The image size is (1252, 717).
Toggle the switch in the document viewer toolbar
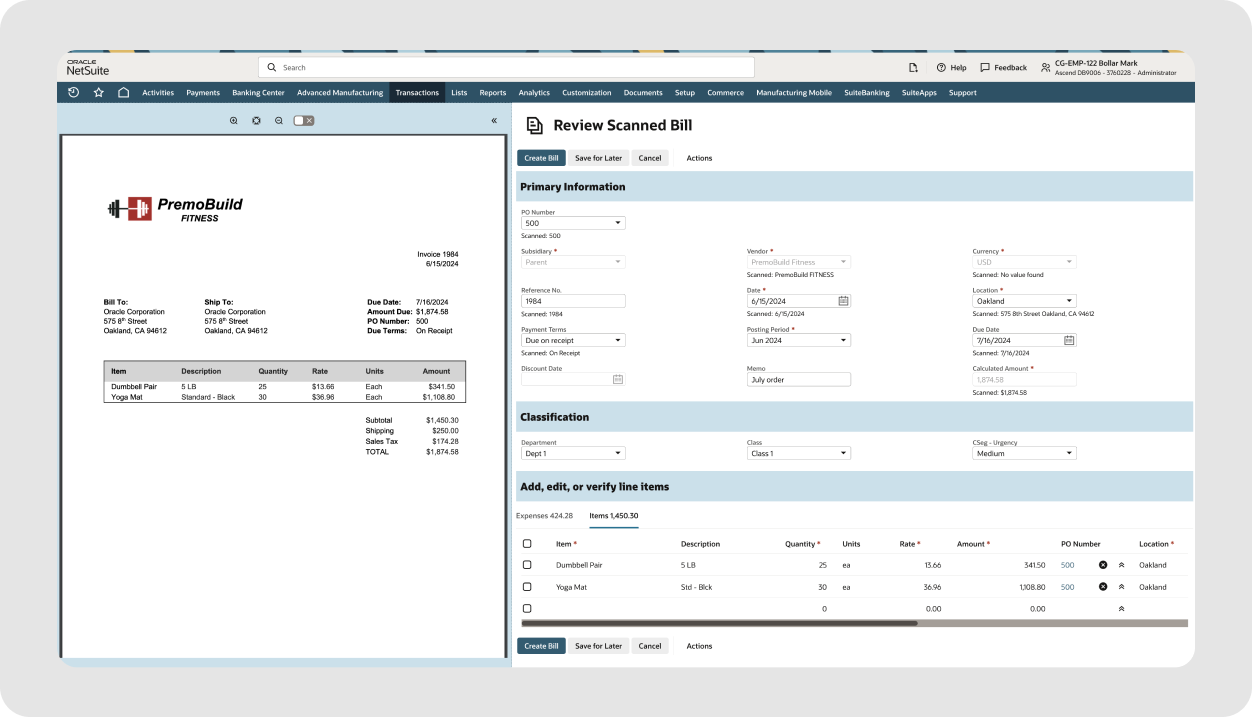303,119
